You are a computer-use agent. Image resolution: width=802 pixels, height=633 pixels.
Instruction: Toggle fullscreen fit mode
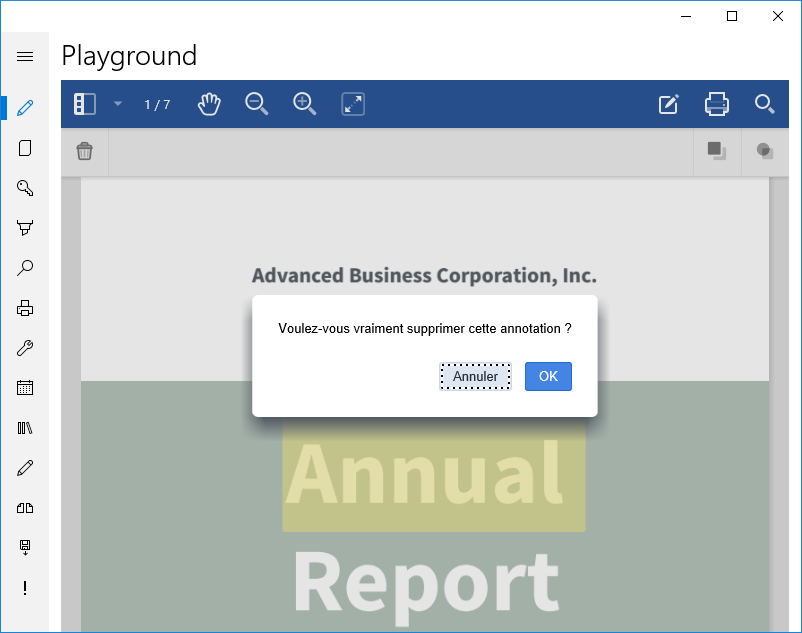pyautogui.click(x=353, y=104)
